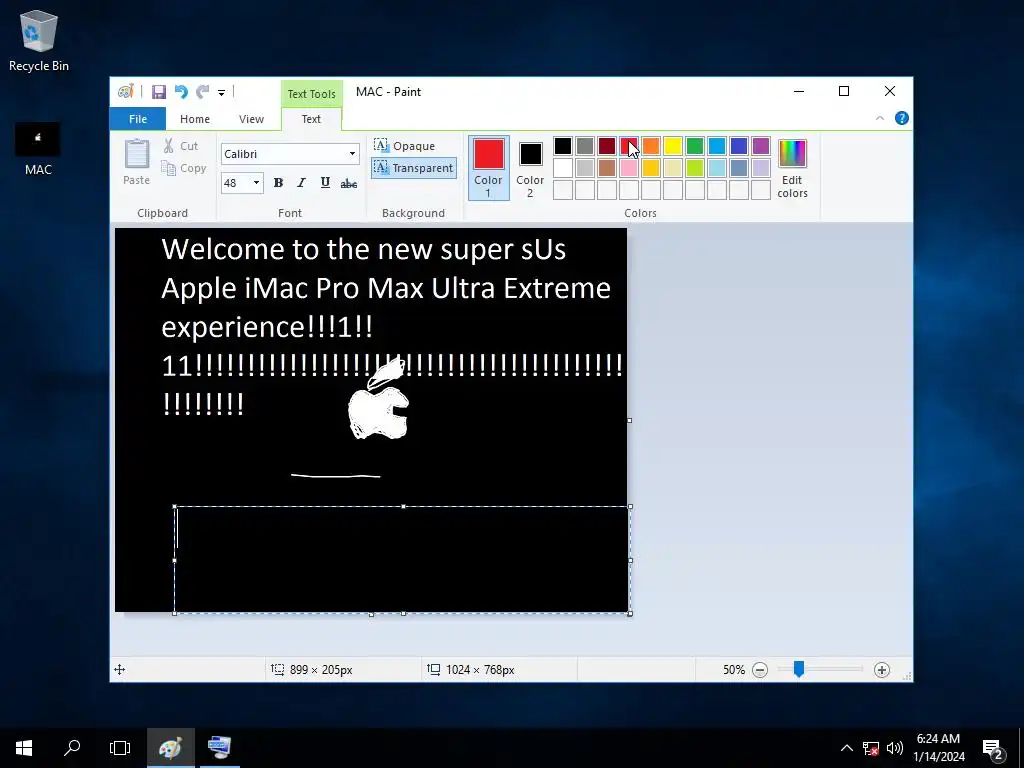Switch to the View tab
1024x768 pixels.
coord(251,119)
